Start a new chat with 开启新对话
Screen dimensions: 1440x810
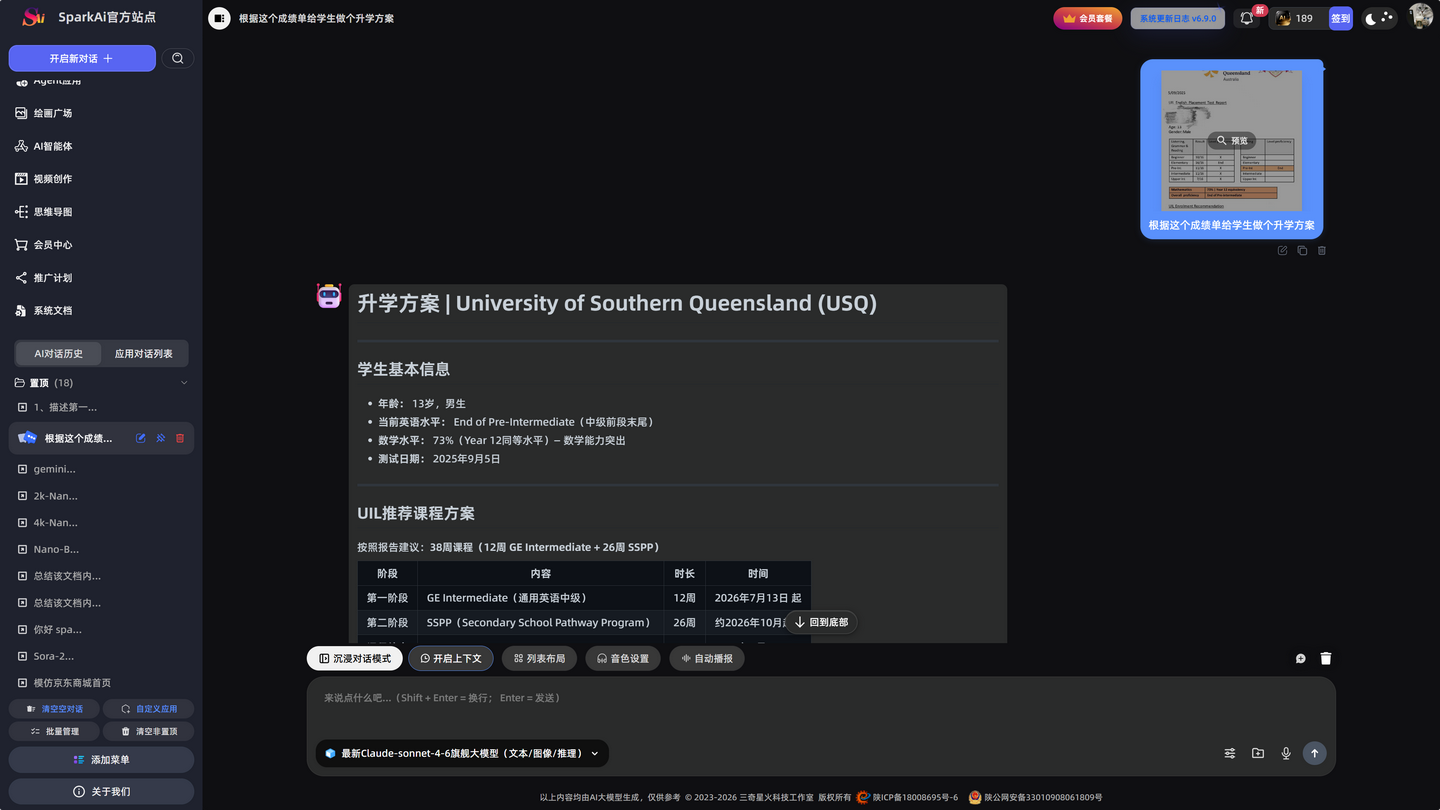click(x=82, y=58)
